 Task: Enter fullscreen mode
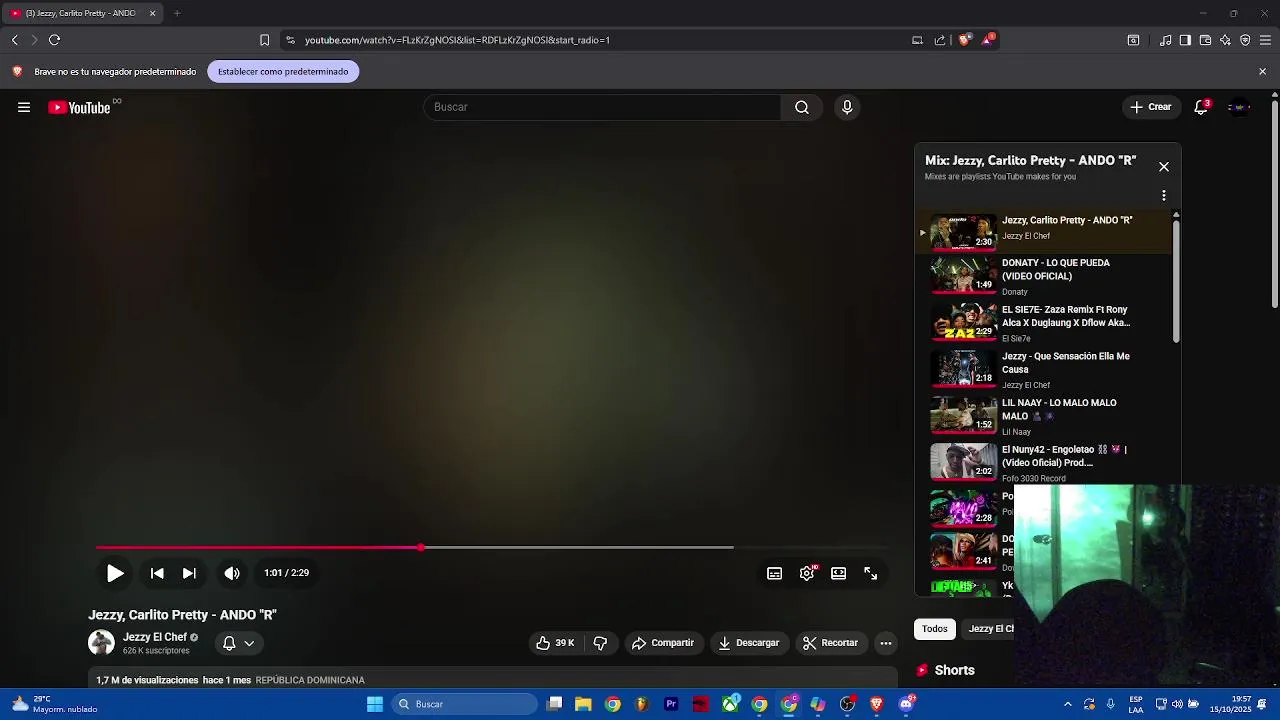coord(870,573)
